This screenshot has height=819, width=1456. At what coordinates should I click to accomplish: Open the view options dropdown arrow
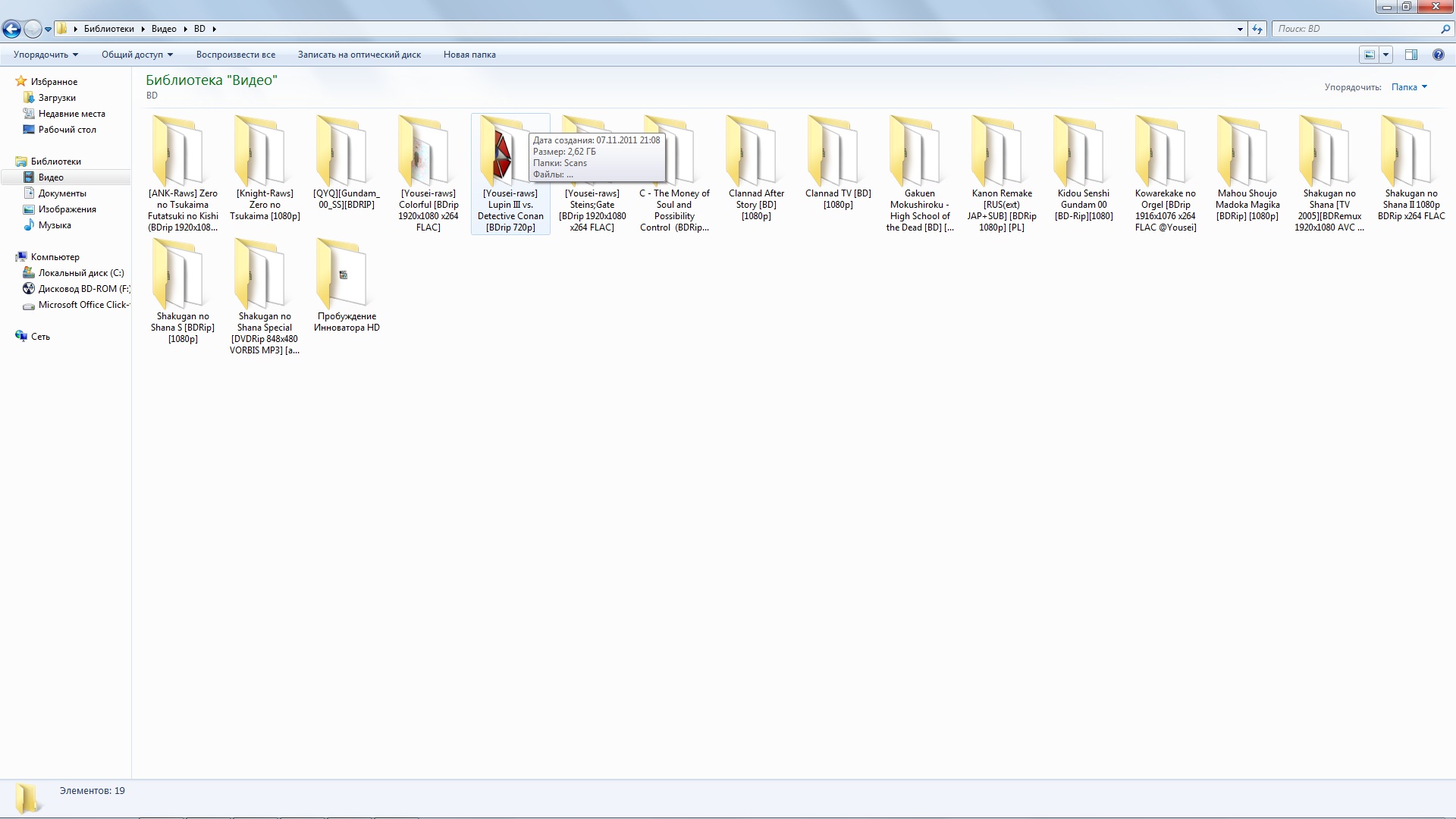[1385, 55]
